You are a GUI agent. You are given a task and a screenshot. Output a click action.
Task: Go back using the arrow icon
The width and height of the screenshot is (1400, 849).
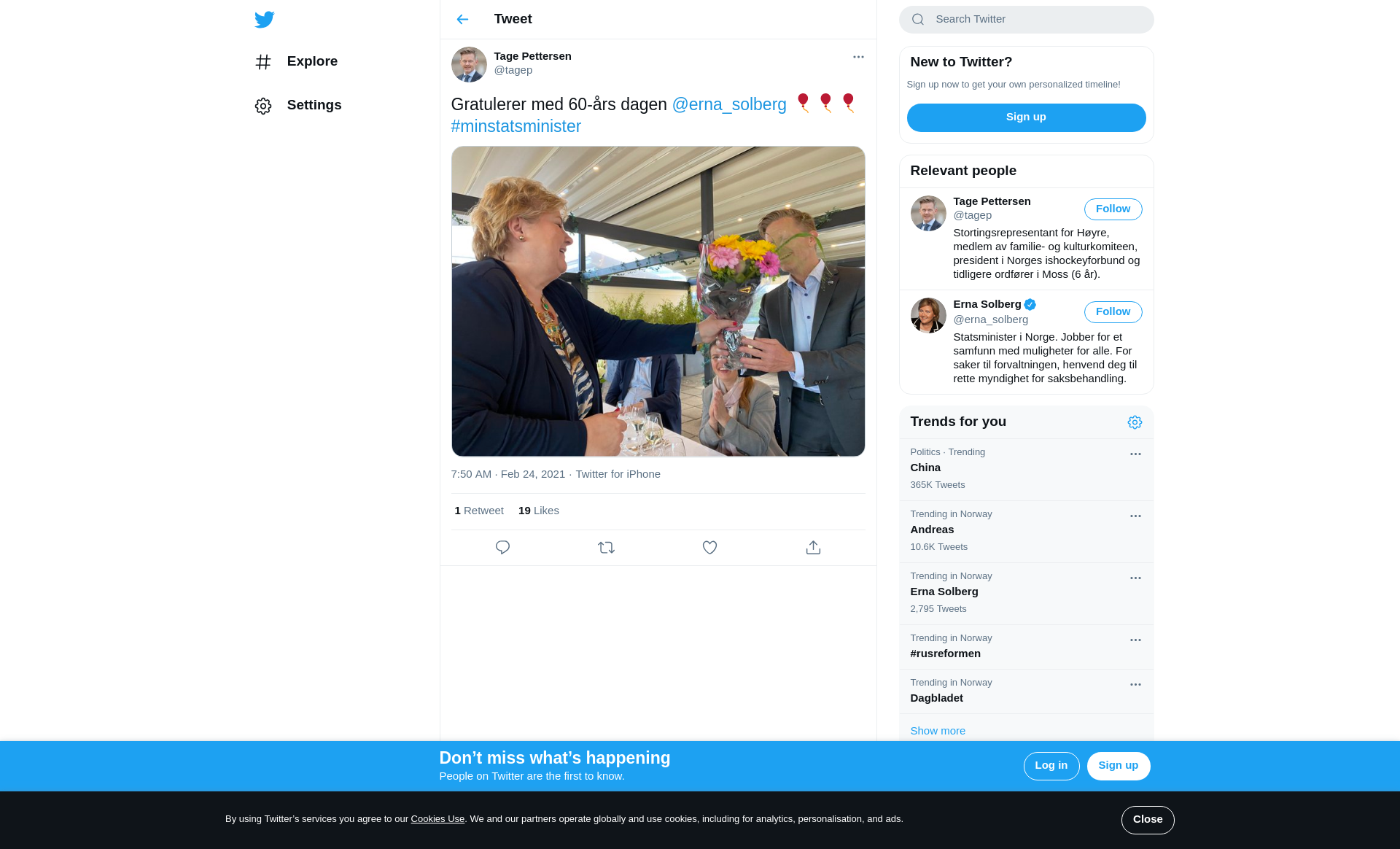(462, 20)
